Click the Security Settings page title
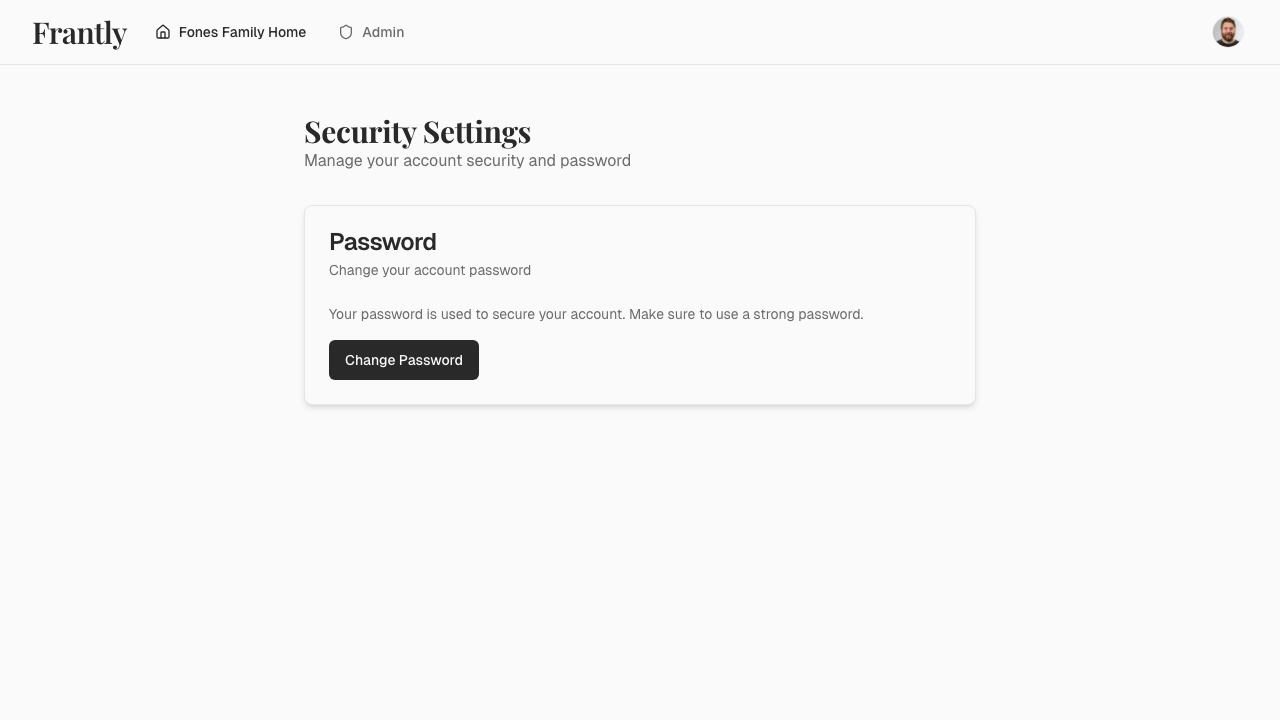This screenshot has width=1280, height=720. point(417,131)
